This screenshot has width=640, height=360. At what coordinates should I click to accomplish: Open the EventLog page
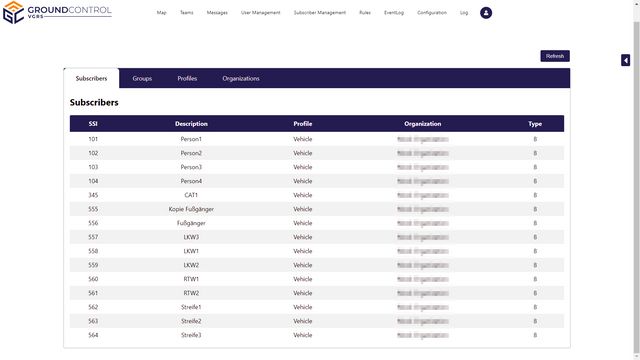pyautogui.click(x=394, y=13)
